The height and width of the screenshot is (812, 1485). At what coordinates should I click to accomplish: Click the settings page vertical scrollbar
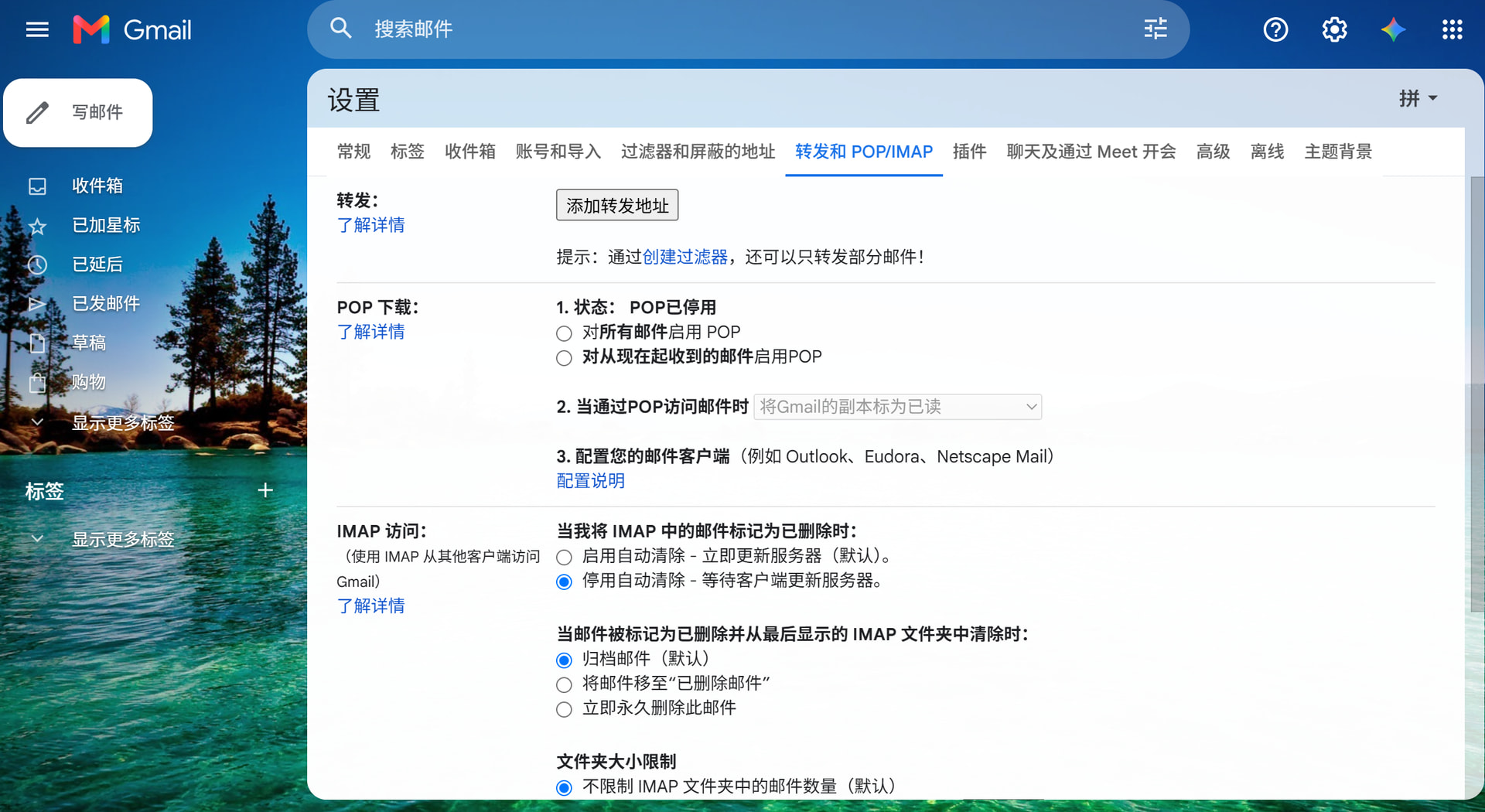click(1476, 394)
